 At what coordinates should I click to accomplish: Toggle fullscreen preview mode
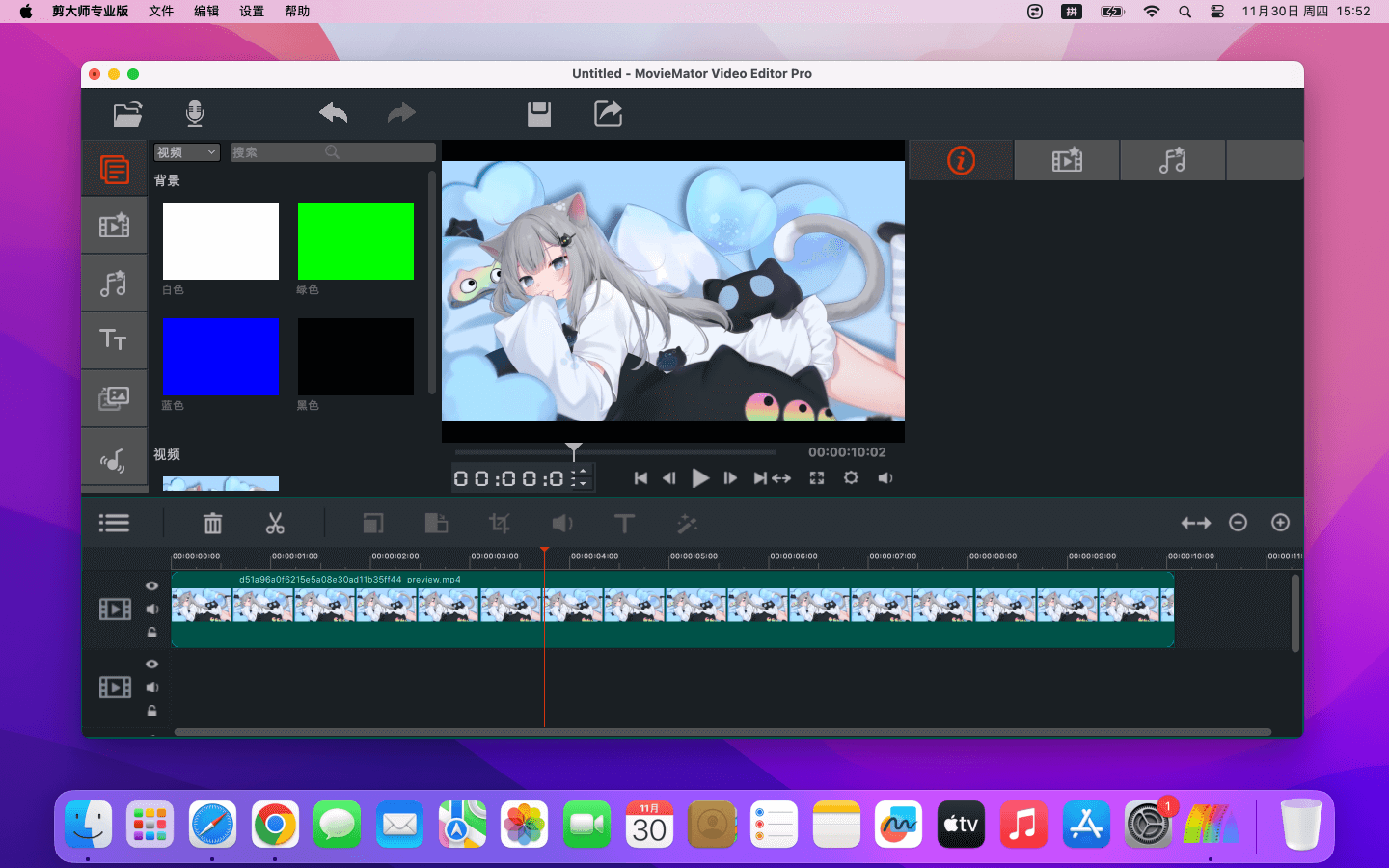click(x=817, y=478)
